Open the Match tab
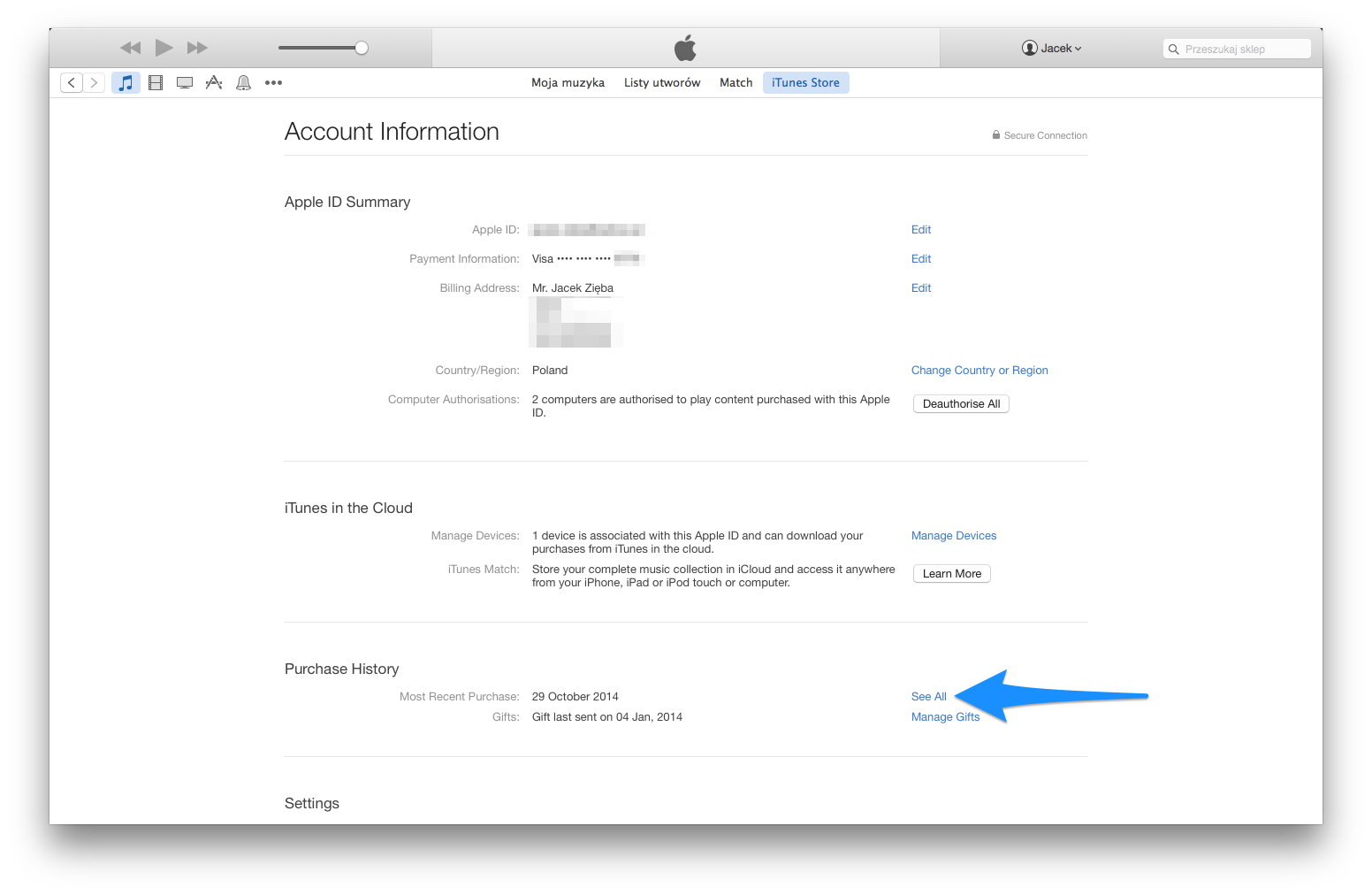The height and width of the screenshot is (895, 1372). (736, 82)
